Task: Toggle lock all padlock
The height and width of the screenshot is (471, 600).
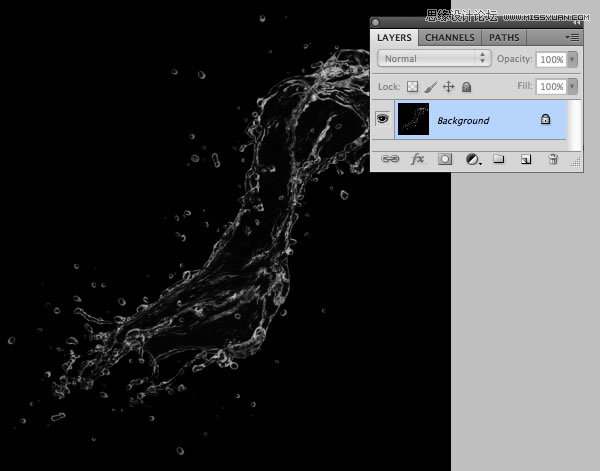Action: (x=466, y=87)
